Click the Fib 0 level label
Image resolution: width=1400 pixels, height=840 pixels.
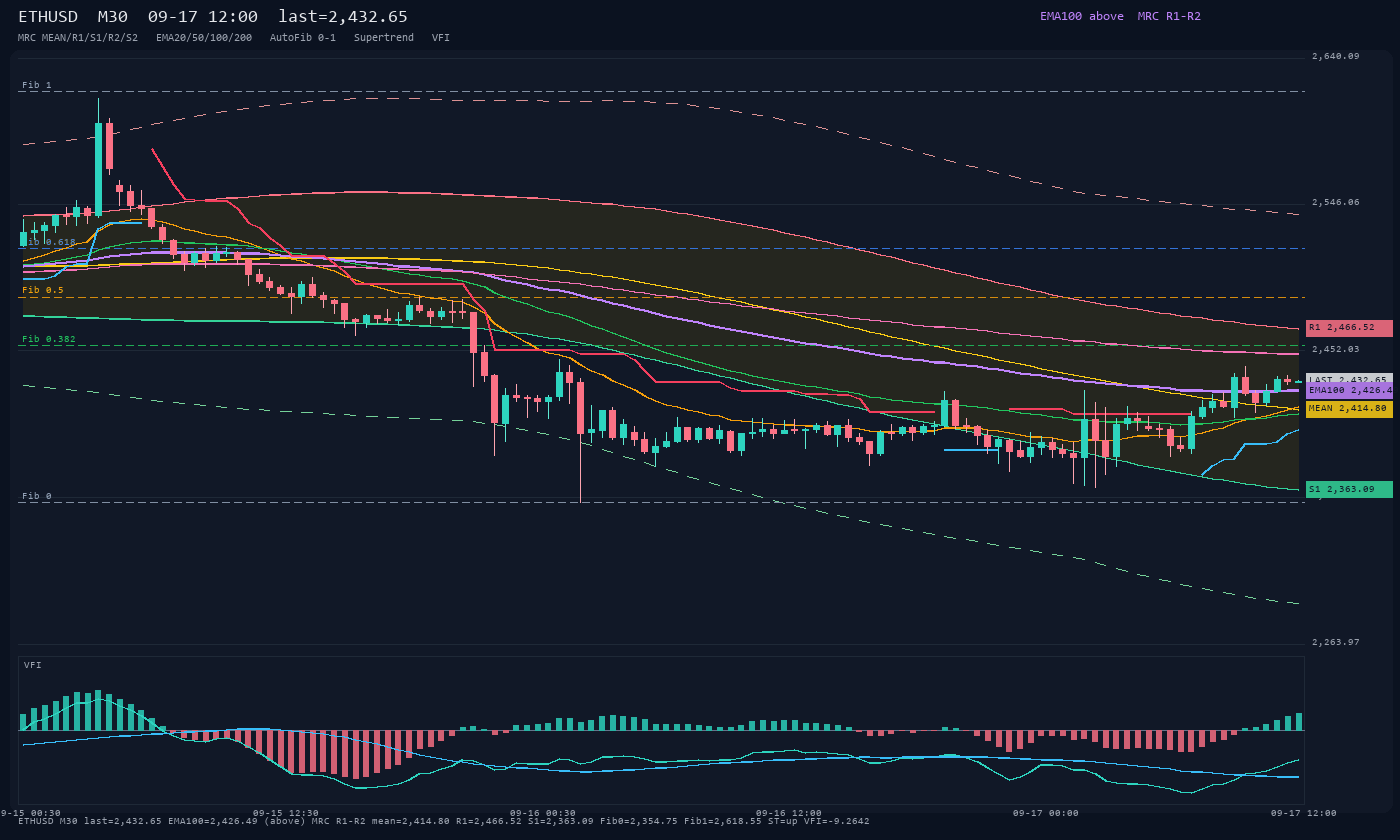[x=37, y=496]
